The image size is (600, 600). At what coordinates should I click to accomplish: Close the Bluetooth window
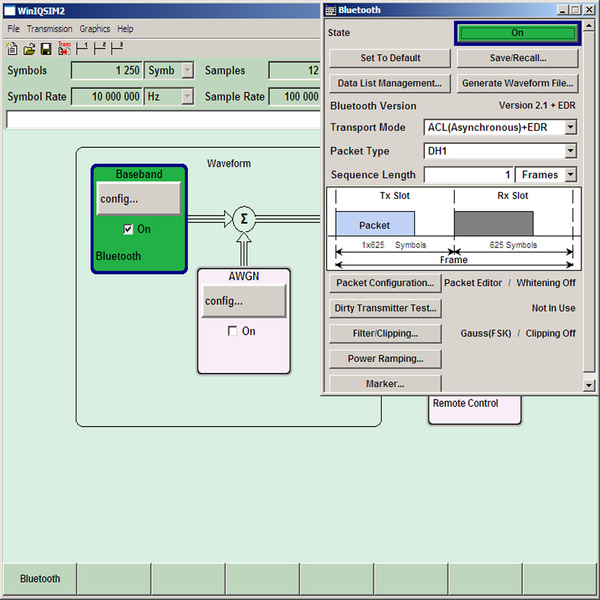click(x=589, y=10)
